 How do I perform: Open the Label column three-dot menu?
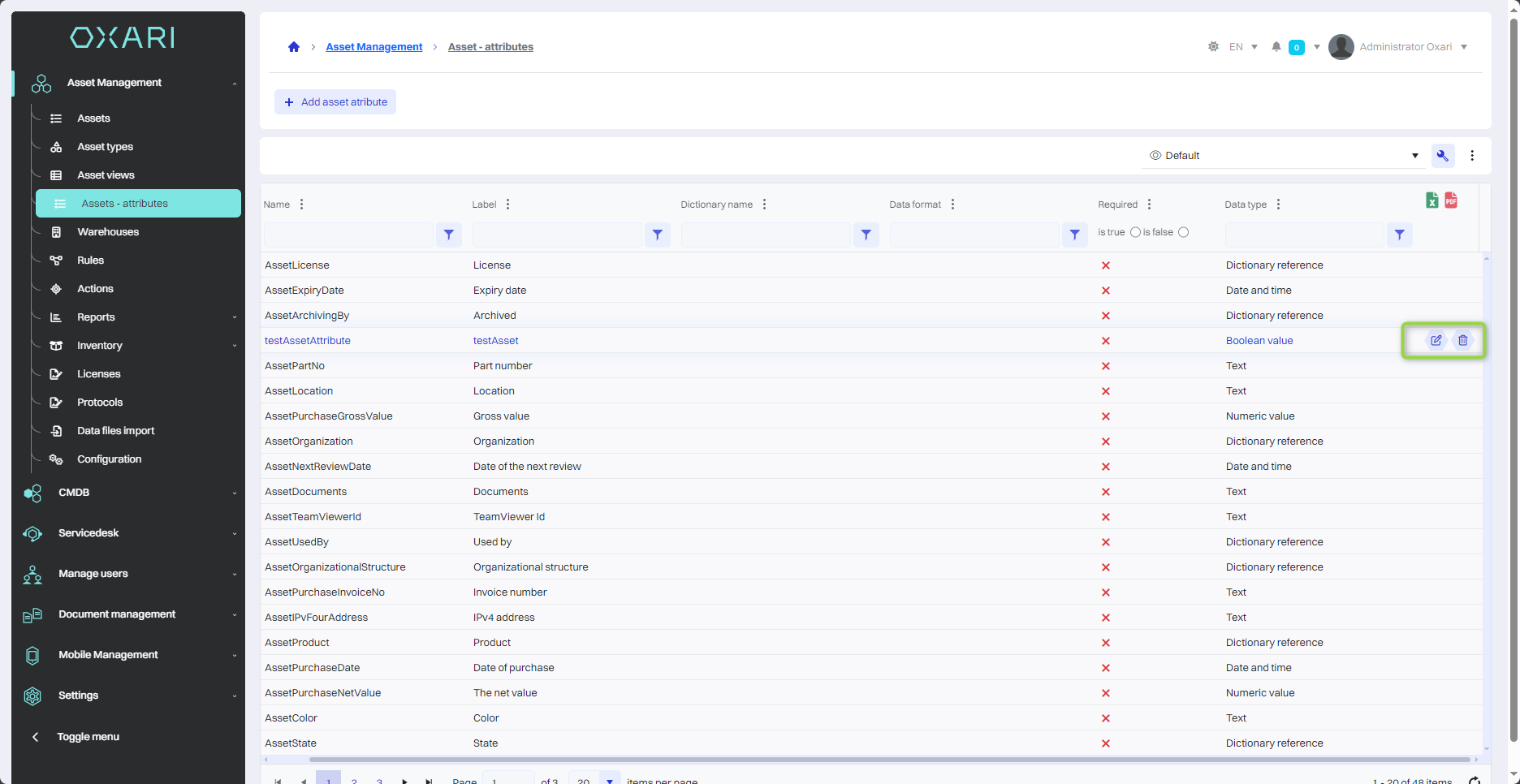508,205
